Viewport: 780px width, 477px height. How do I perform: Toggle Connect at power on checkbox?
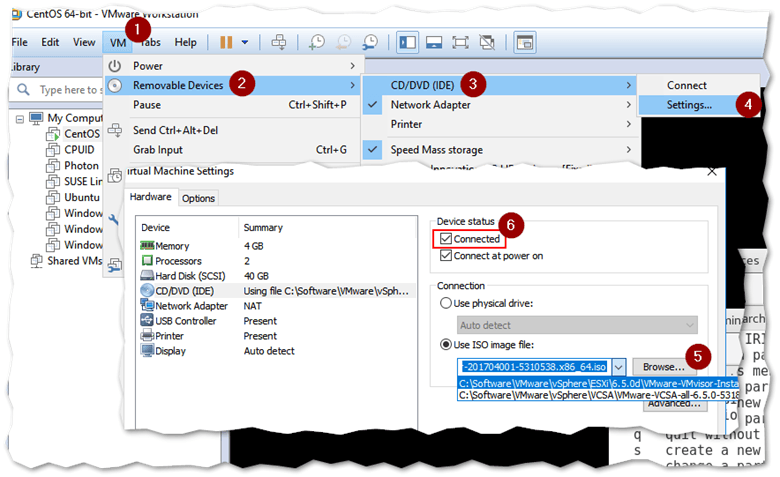446,256
